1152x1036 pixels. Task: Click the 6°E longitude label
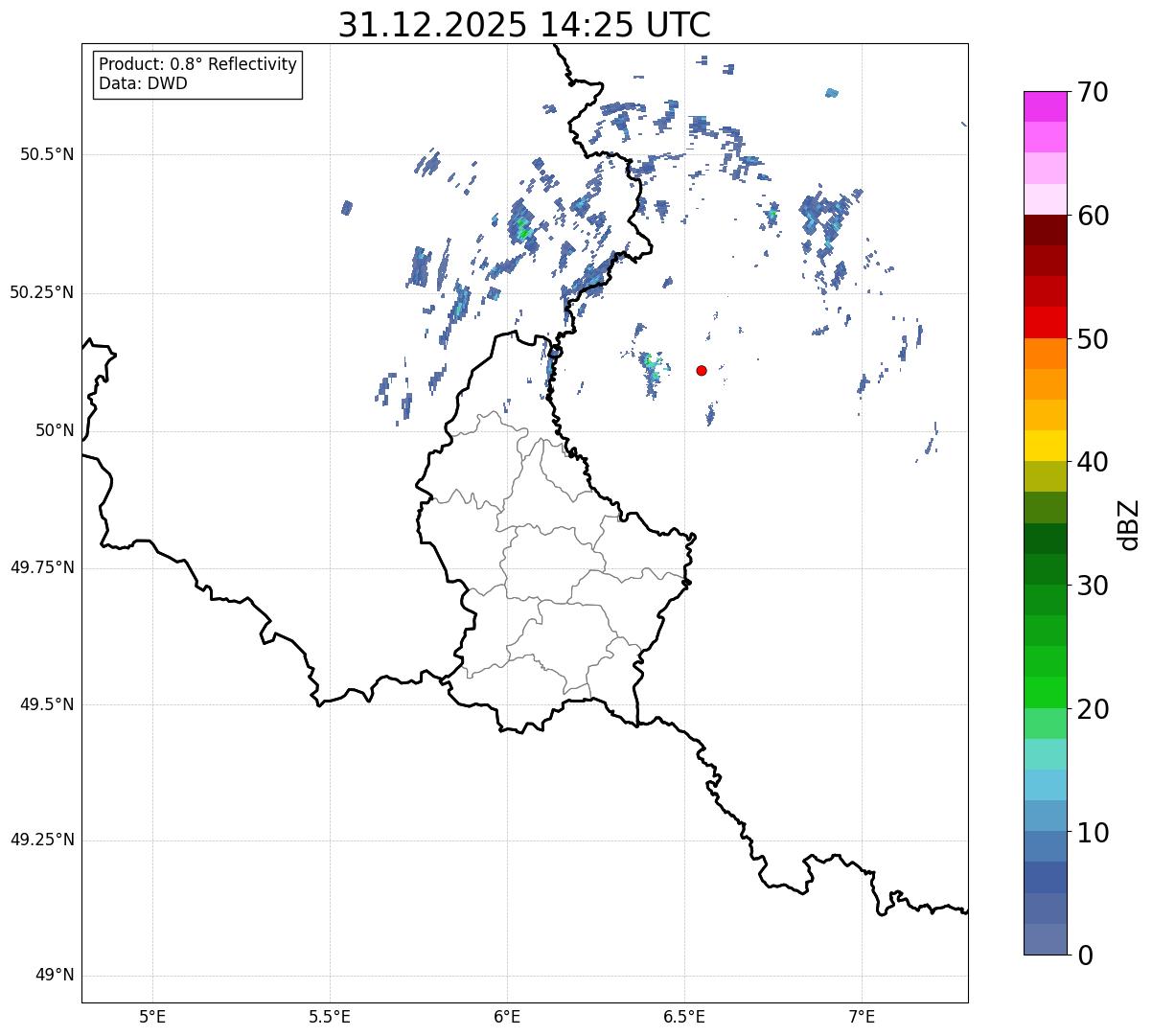point(507,1016)
